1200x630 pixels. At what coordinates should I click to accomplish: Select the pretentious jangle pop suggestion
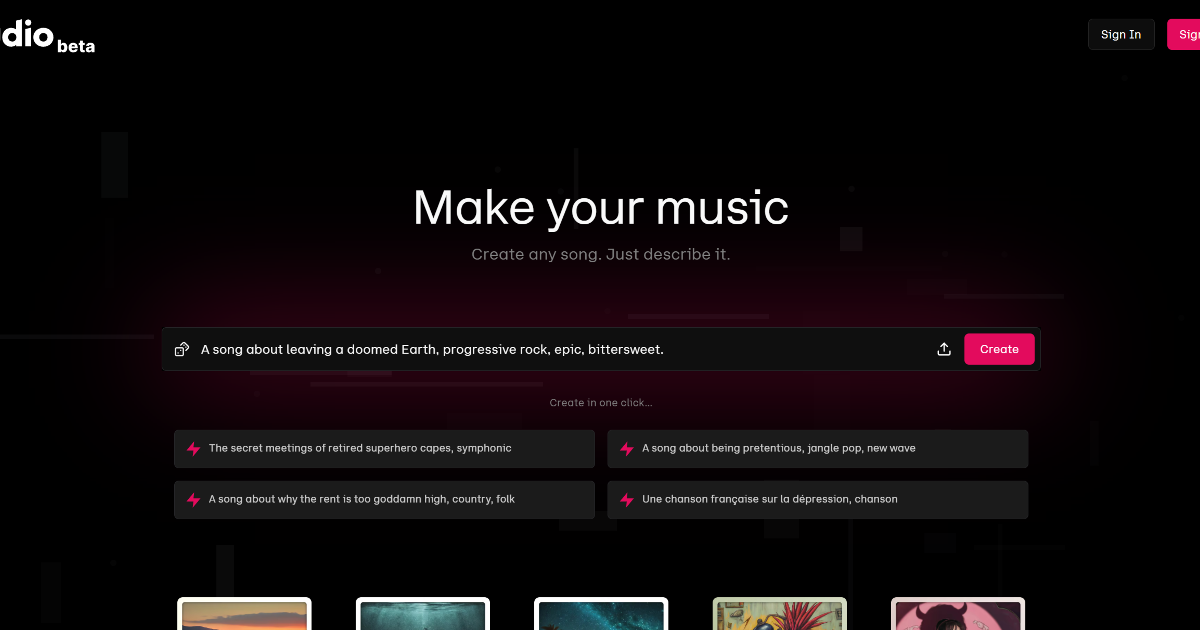[817, 448]
